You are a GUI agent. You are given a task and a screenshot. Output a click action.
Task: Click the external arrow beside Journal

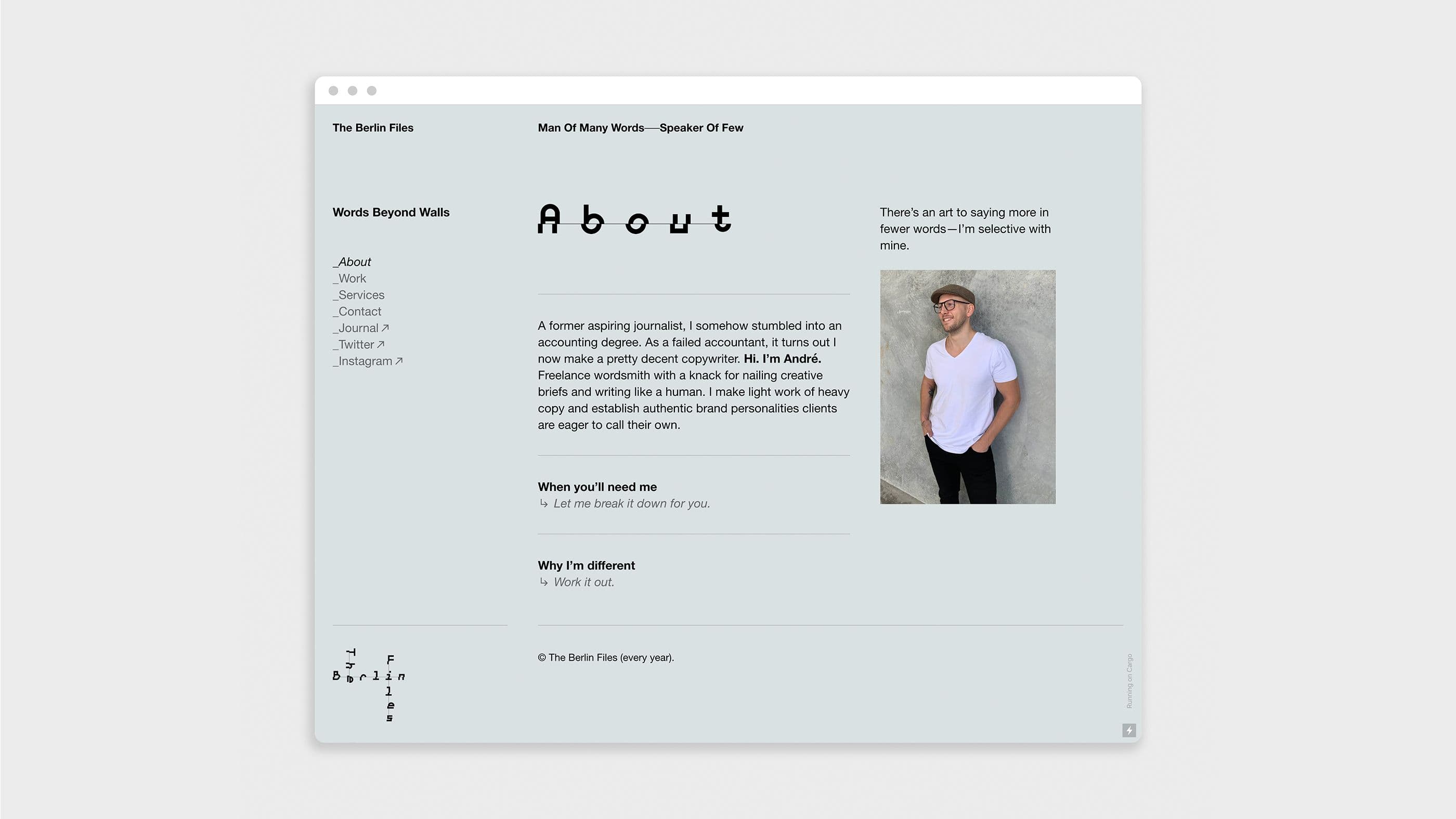coord(385,328)
